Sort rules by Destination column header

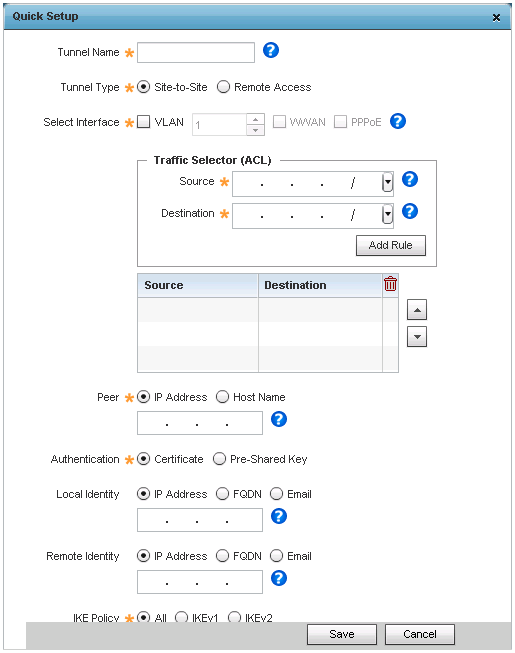pos(320,285)
